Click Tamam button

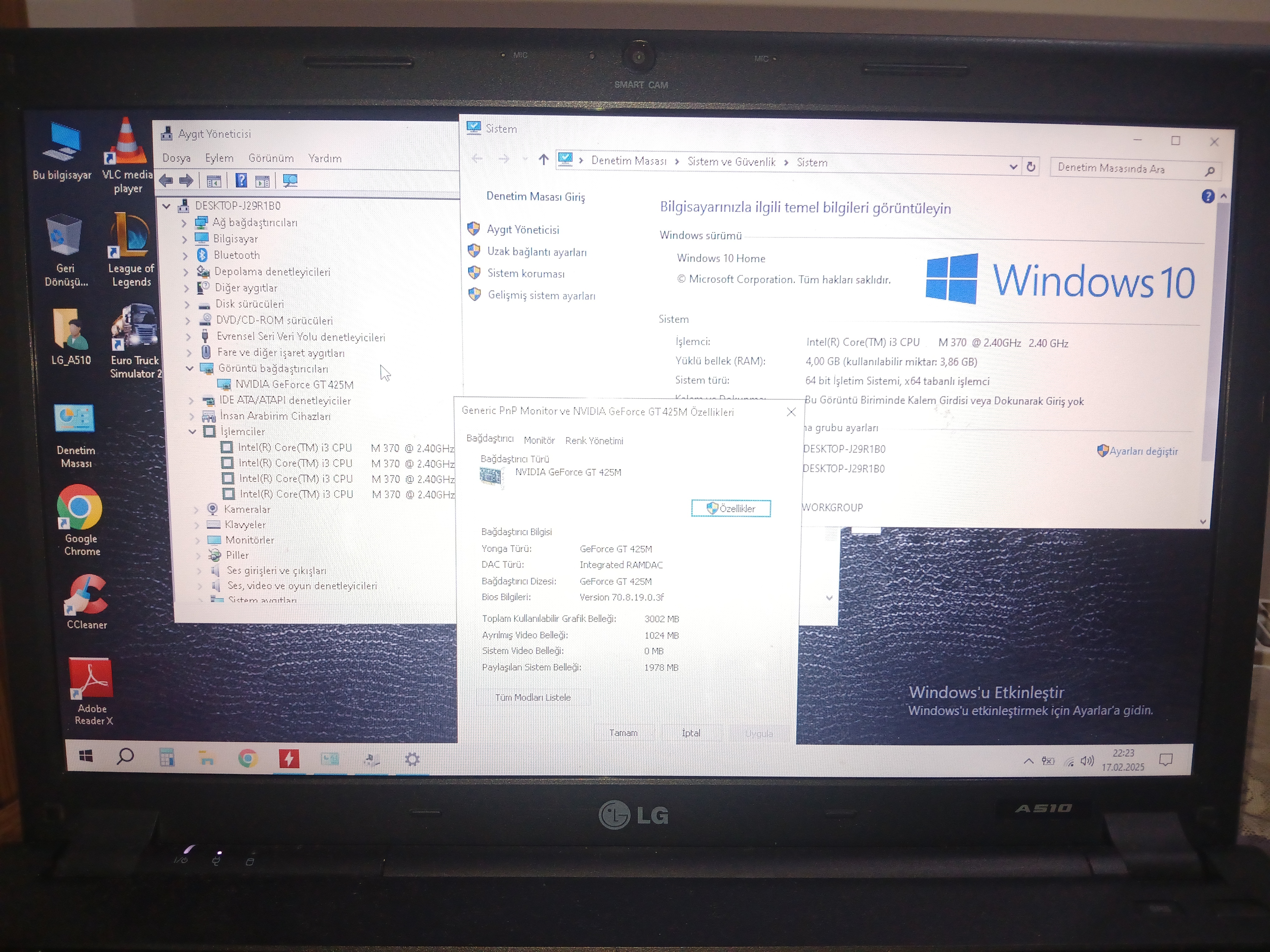[623, 733]
